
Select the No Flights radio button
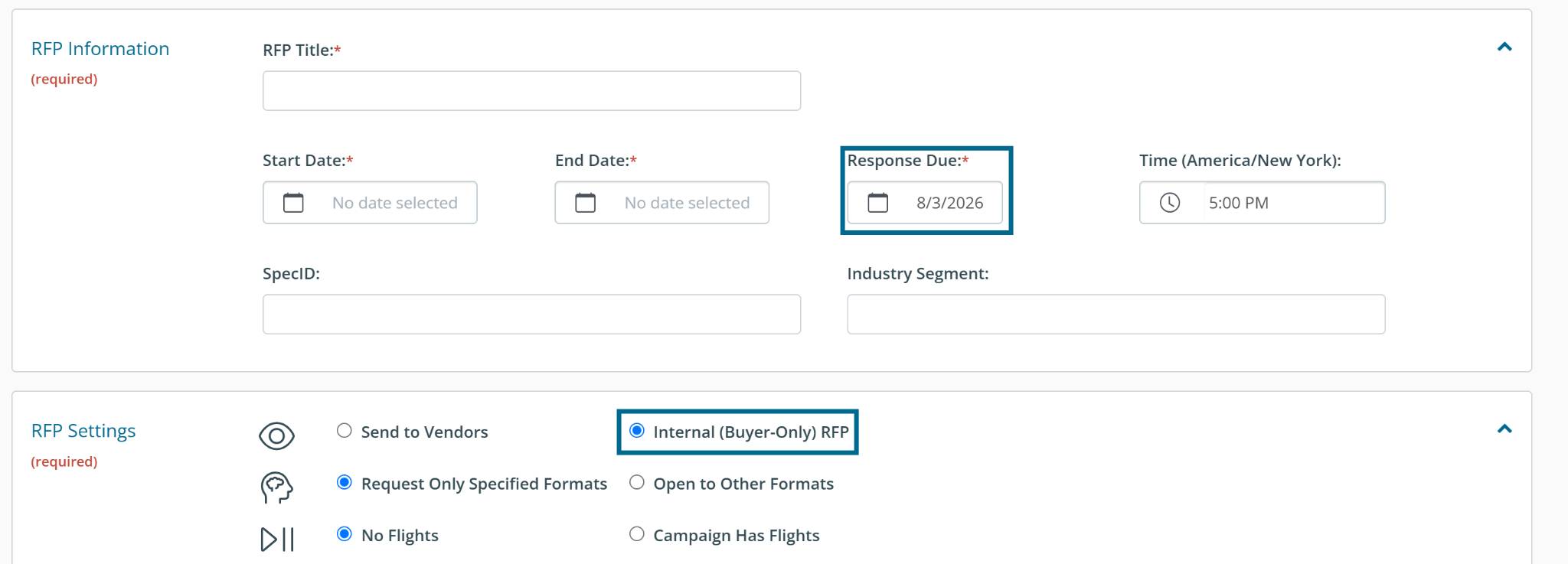(345, 534)
